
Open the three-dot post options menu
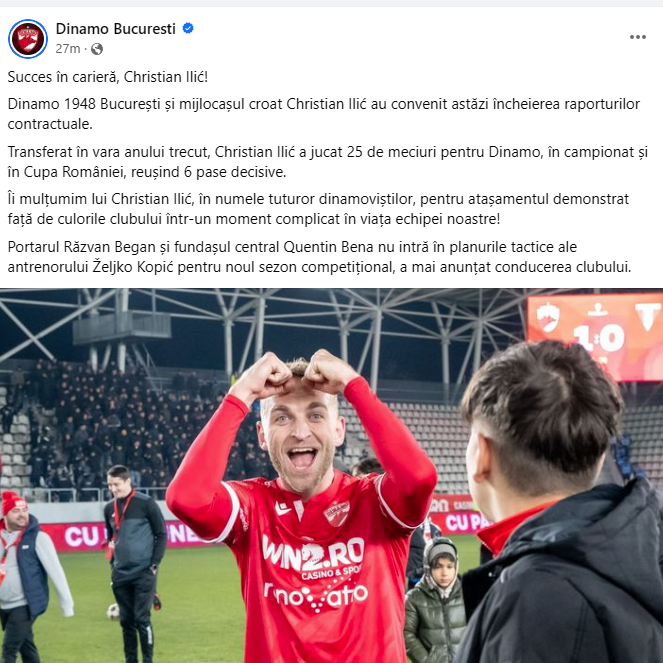638,37
